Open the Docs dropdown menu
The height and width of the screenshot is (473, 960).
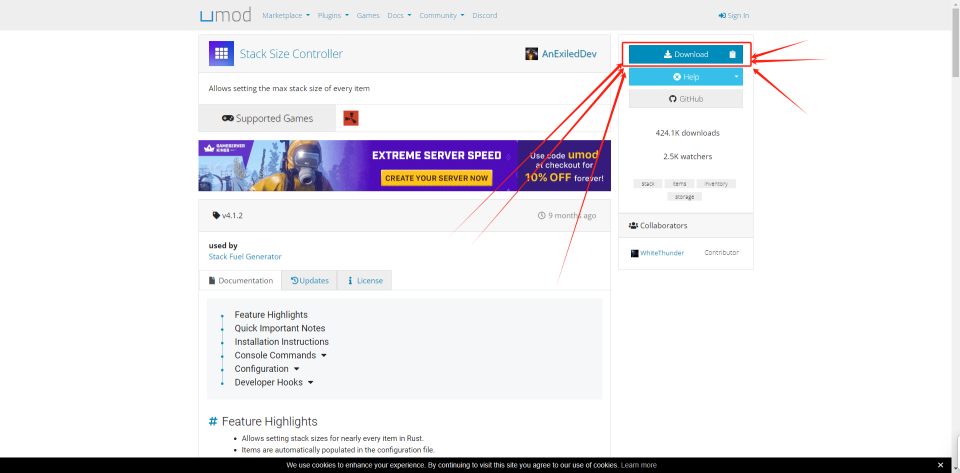pyautogui.click(x=399, y=15)
